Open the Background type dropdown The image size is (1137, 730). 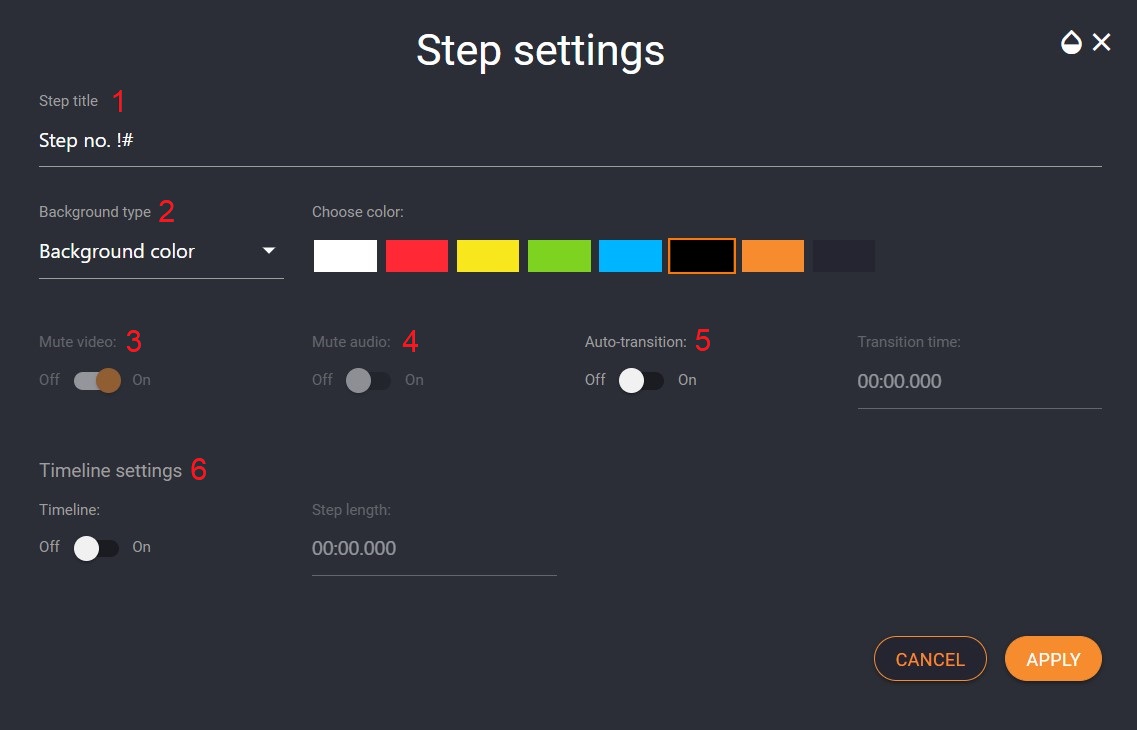point(161,252)
